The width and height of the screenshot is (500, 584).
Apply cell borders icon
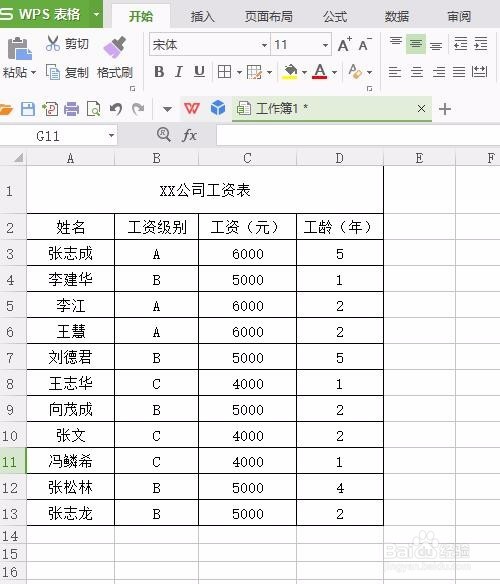coord(224,72)
